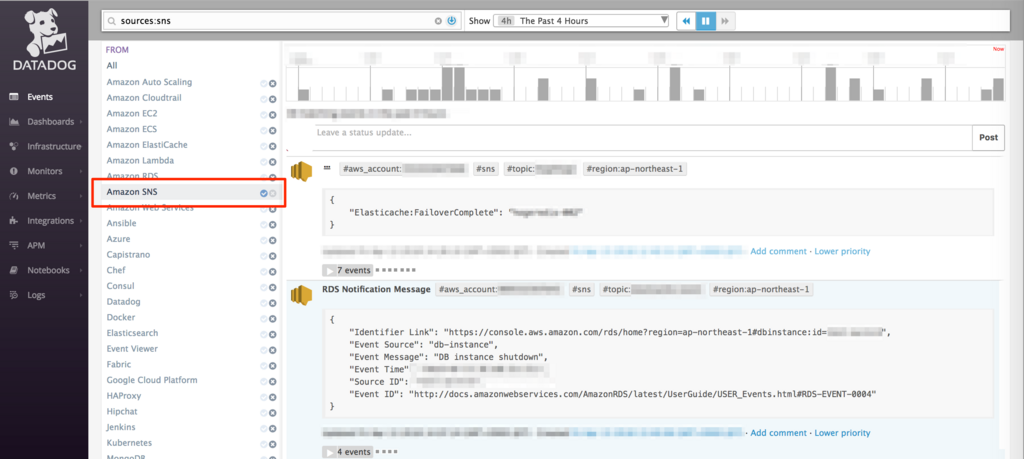Viewport: 1024px width, 459px height.
Task: Lower priority of RDS Notification event
Action: pos(842,433)
